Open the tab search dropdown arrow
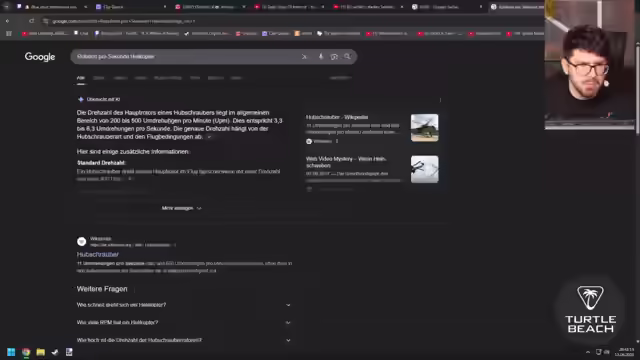This screenshot has width=640, height=360. (x=6, y=7)
